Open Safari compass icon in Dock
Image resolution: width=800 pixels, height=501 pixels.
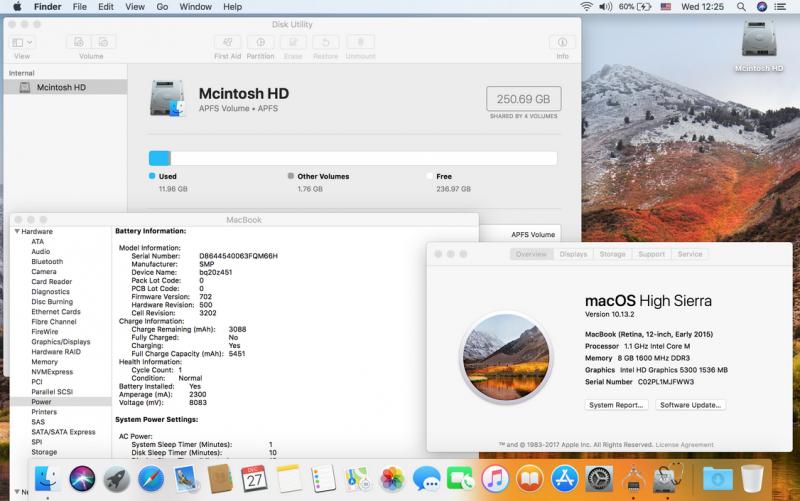[x=151, y=479]
